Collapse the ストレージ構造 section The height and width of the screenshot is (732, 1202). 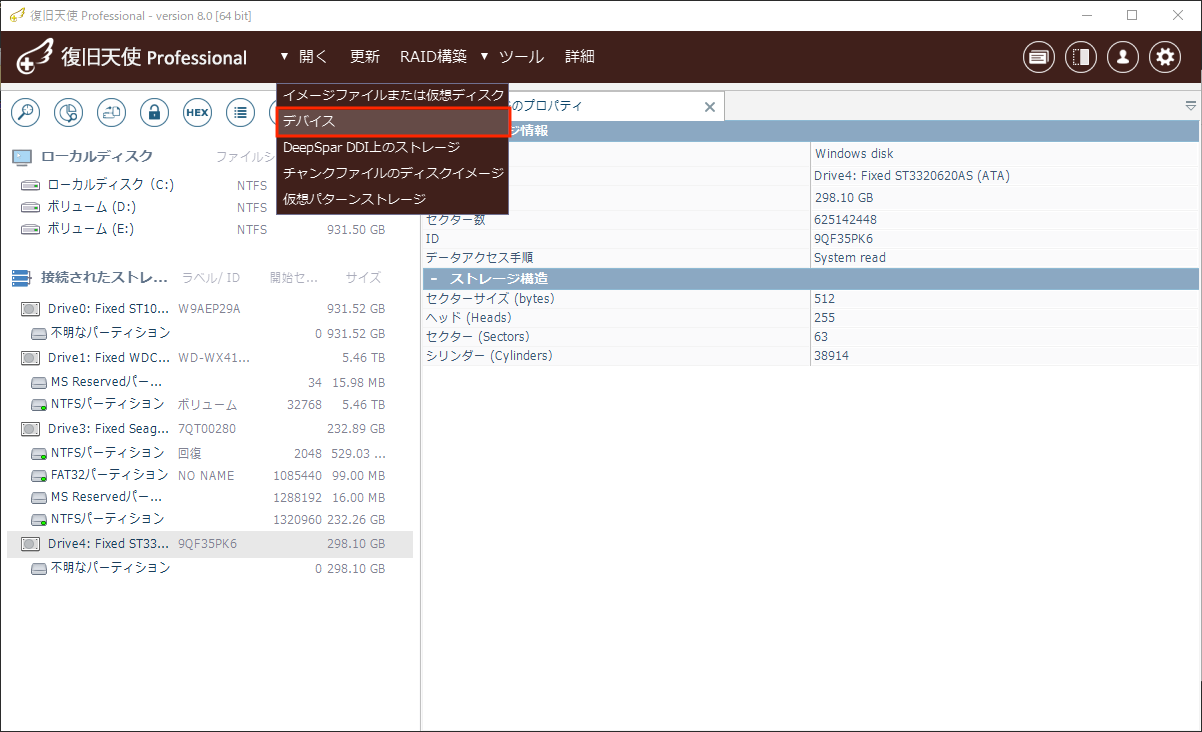tap(433, 278)
